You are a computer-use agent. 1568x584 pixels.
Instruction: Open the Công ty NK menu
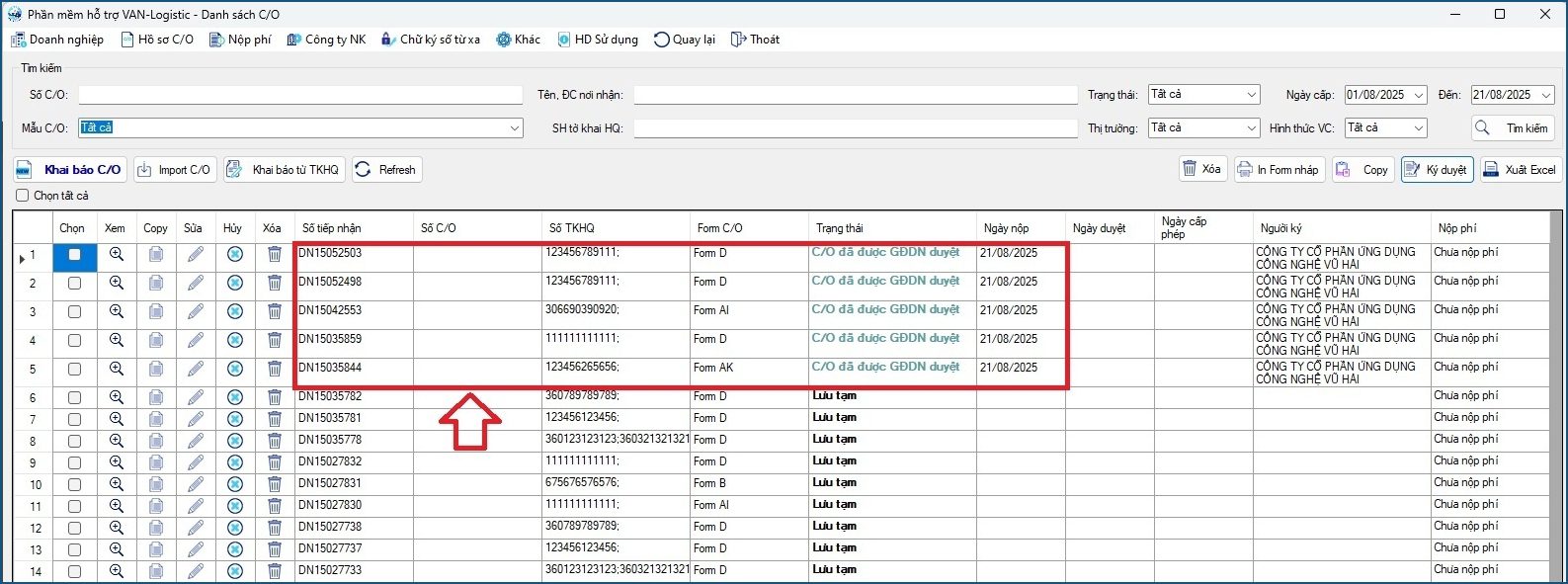(x=326, y=40)
